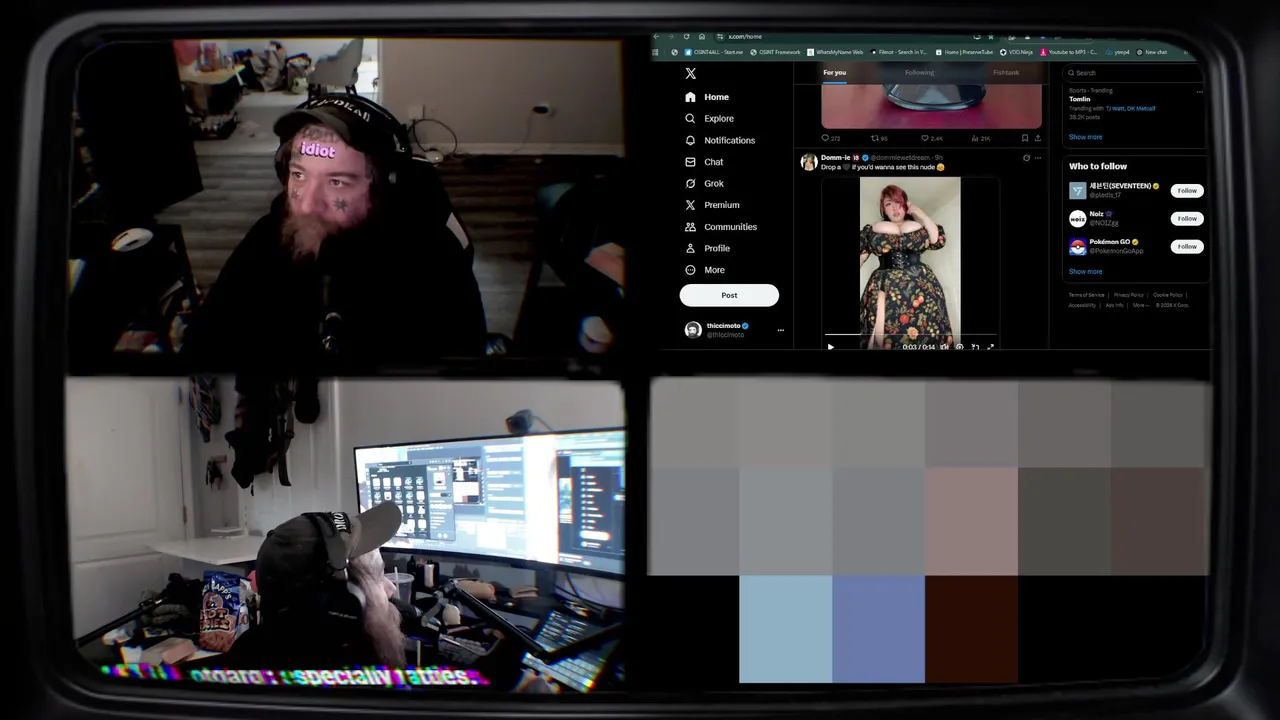Screen dimensions: 1280x720
Task: Follow the Pokémon GO account
Action: coord(1187,246)
